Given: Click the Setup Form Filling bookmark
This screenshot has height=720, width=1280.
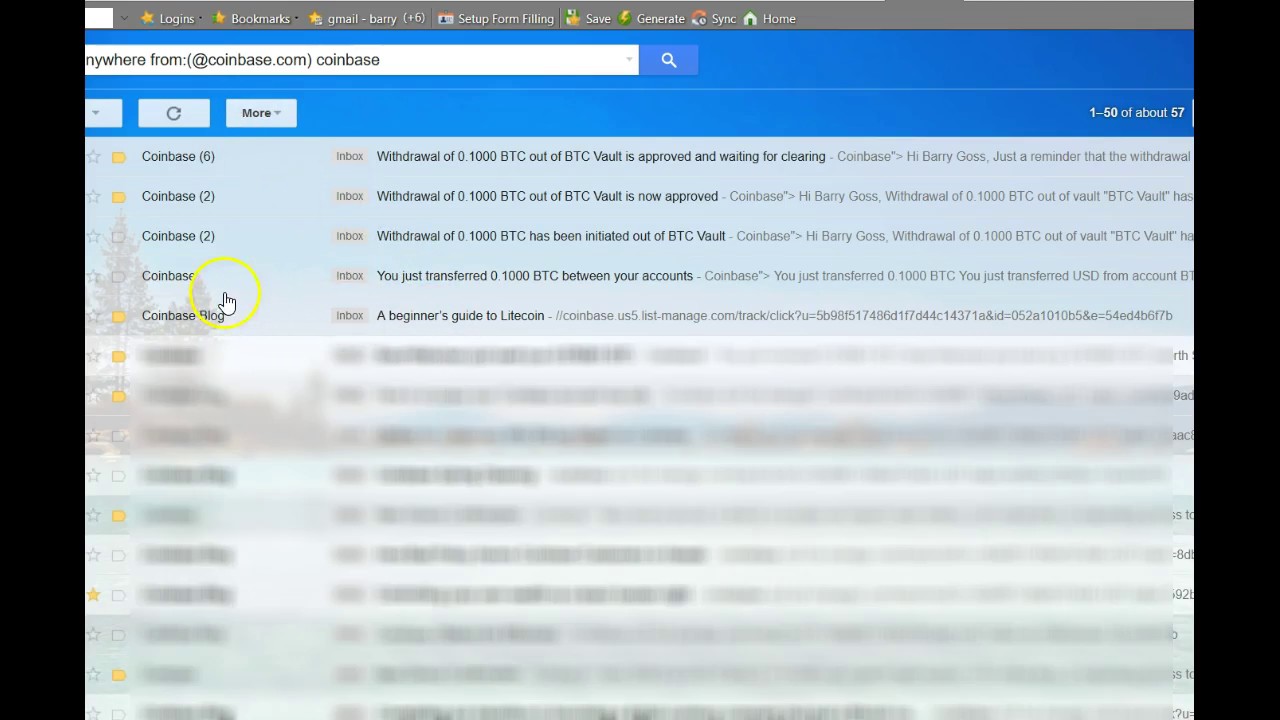Looking at the screenshot, I should [495, 19].
